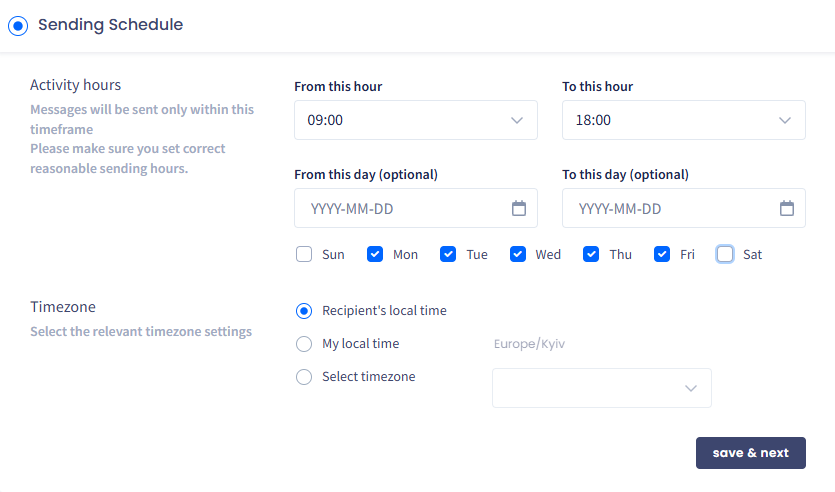Click the To this day (optional) label

[625, 175]
